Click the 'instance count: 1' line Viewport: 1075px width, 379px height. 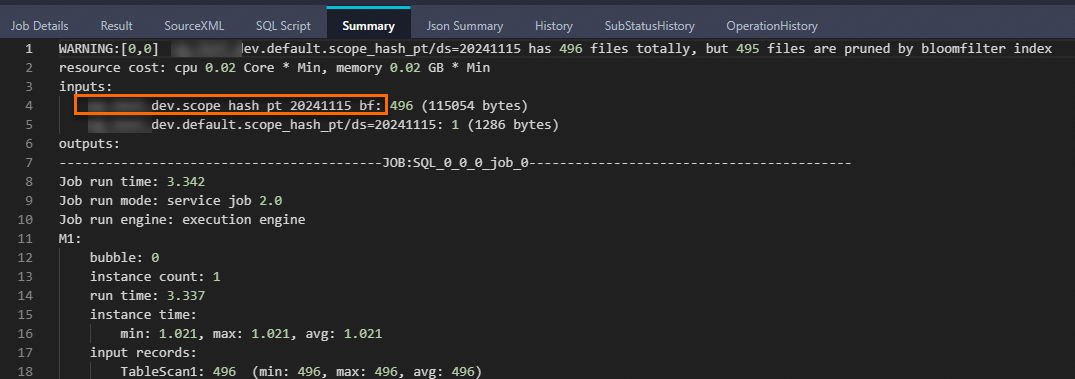pos(155,277)
